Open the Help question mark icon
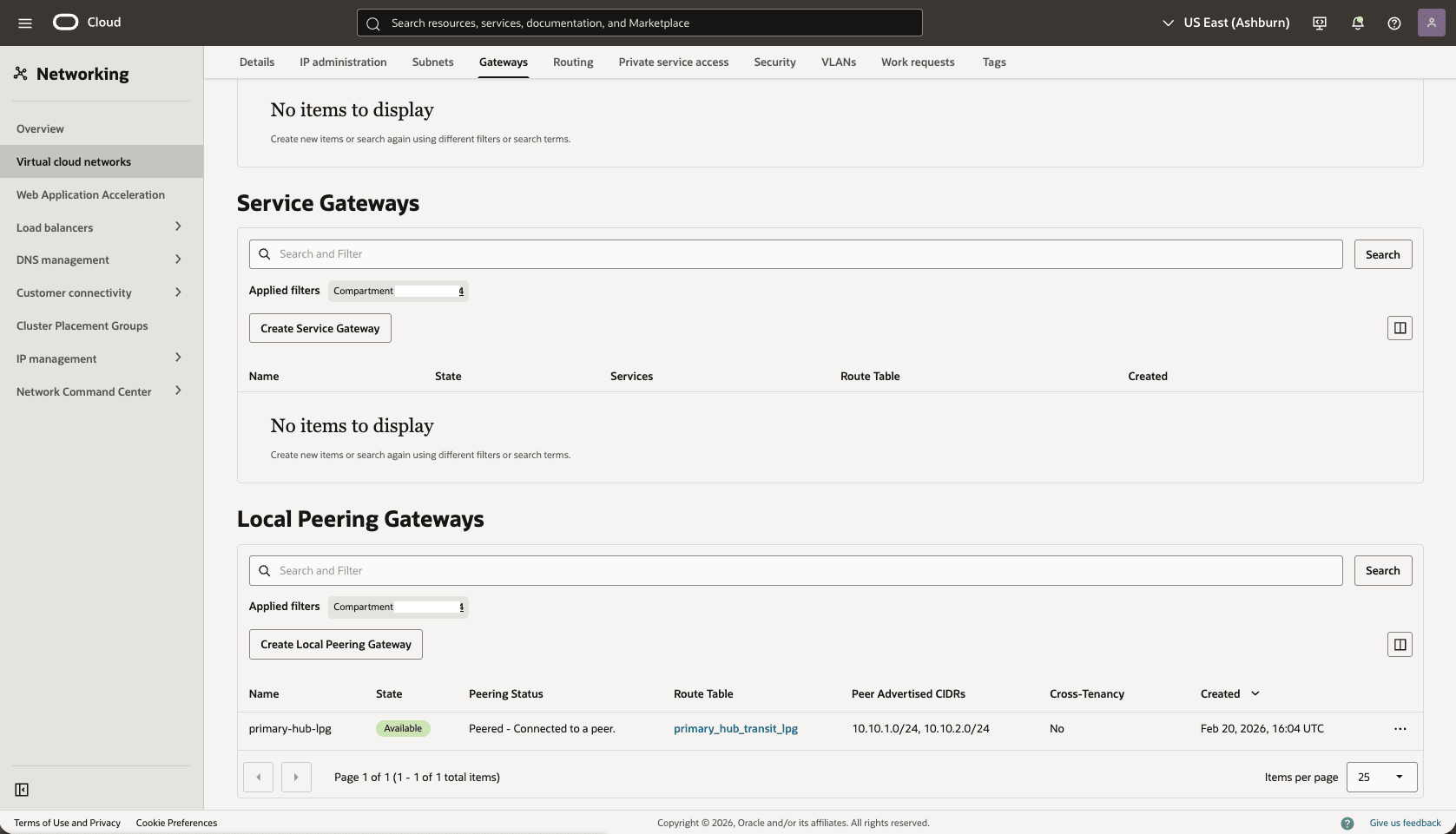 tap(1394, 23)
